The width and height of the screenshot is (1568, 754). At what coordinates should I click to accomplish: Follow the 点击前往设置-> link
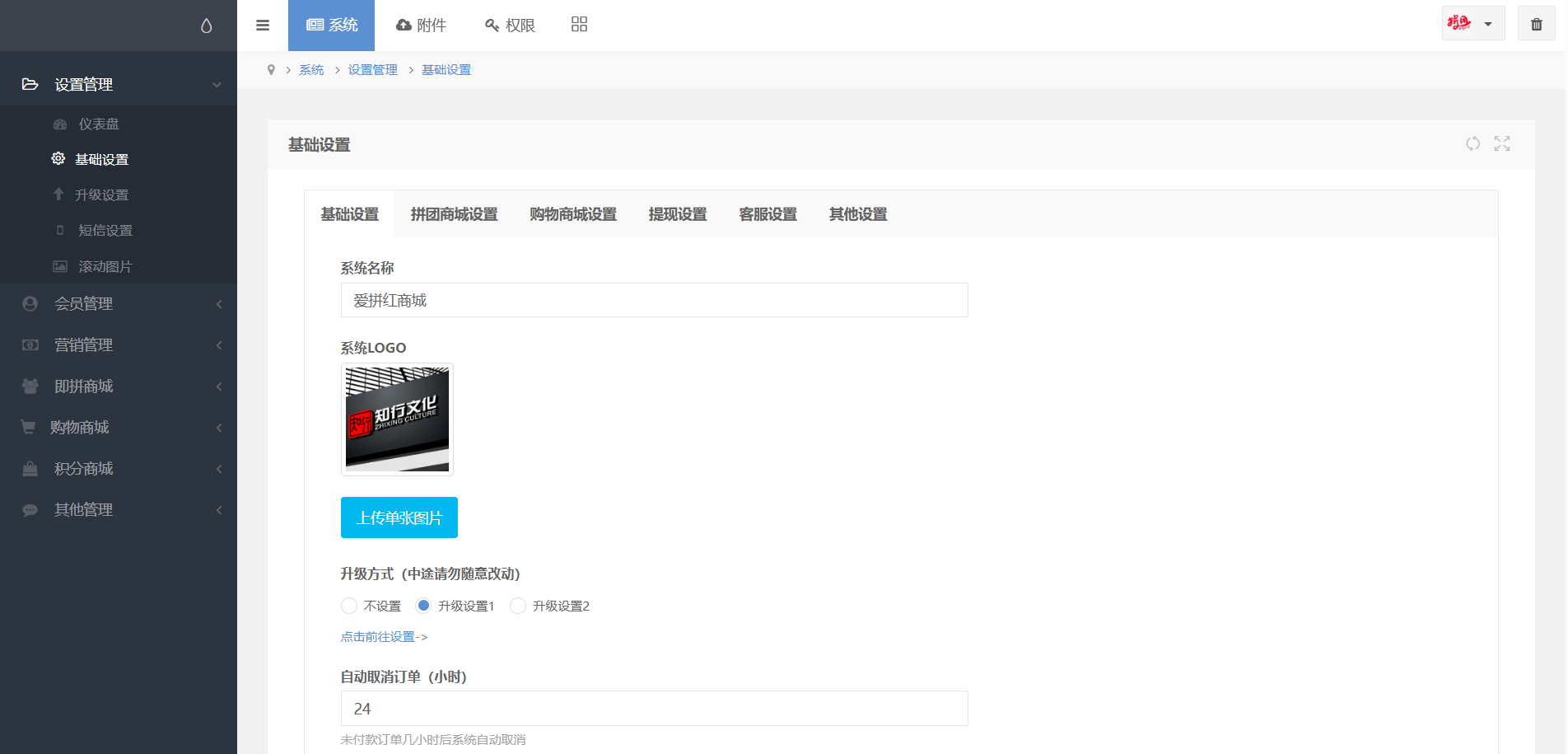pos(384,637)
